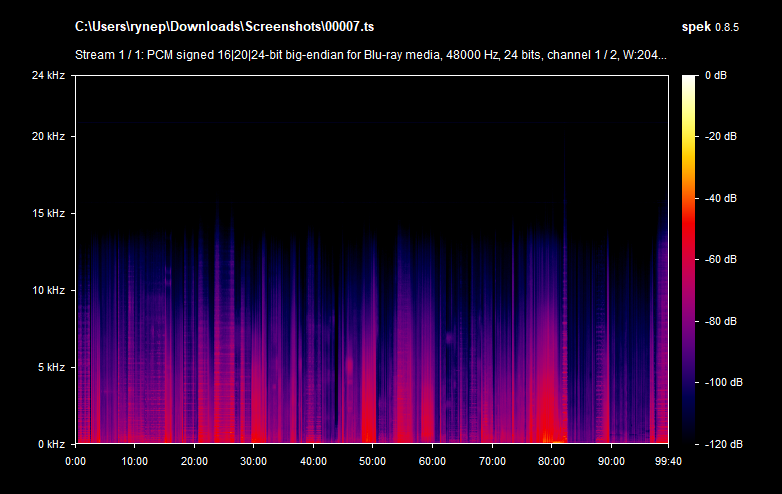The height and width of the screenshot is (494, 782).
Task: Select the 5 kHz frequency axis label
Action: [51, 367]
